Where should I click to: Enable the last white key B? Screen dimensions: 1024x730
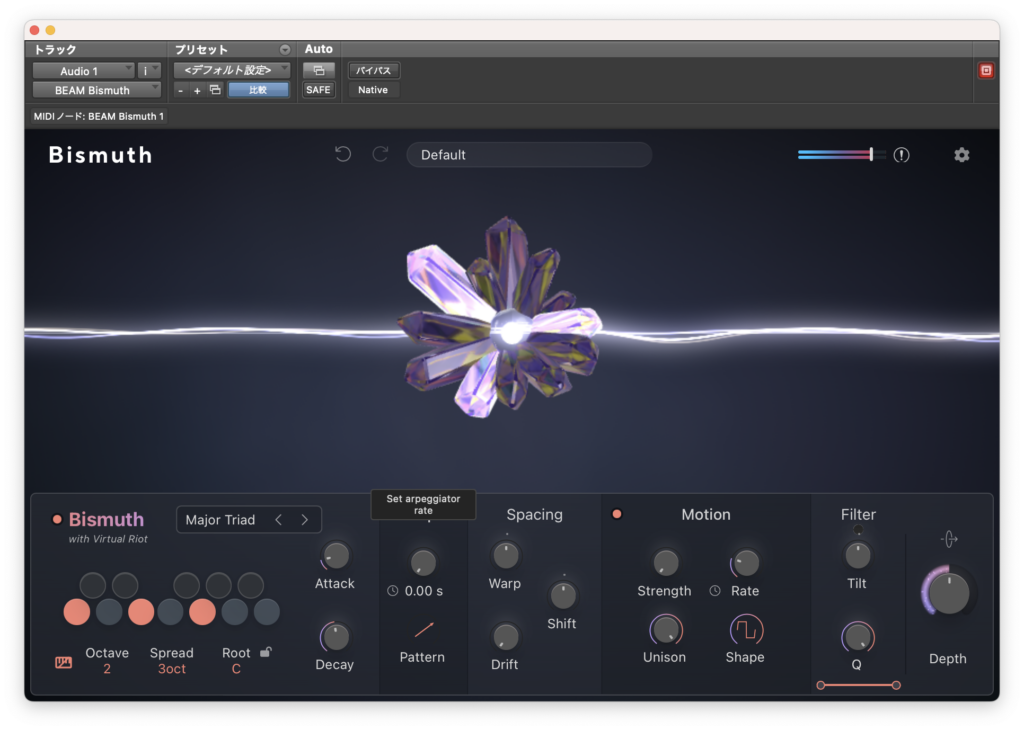[x=266, y=612]
